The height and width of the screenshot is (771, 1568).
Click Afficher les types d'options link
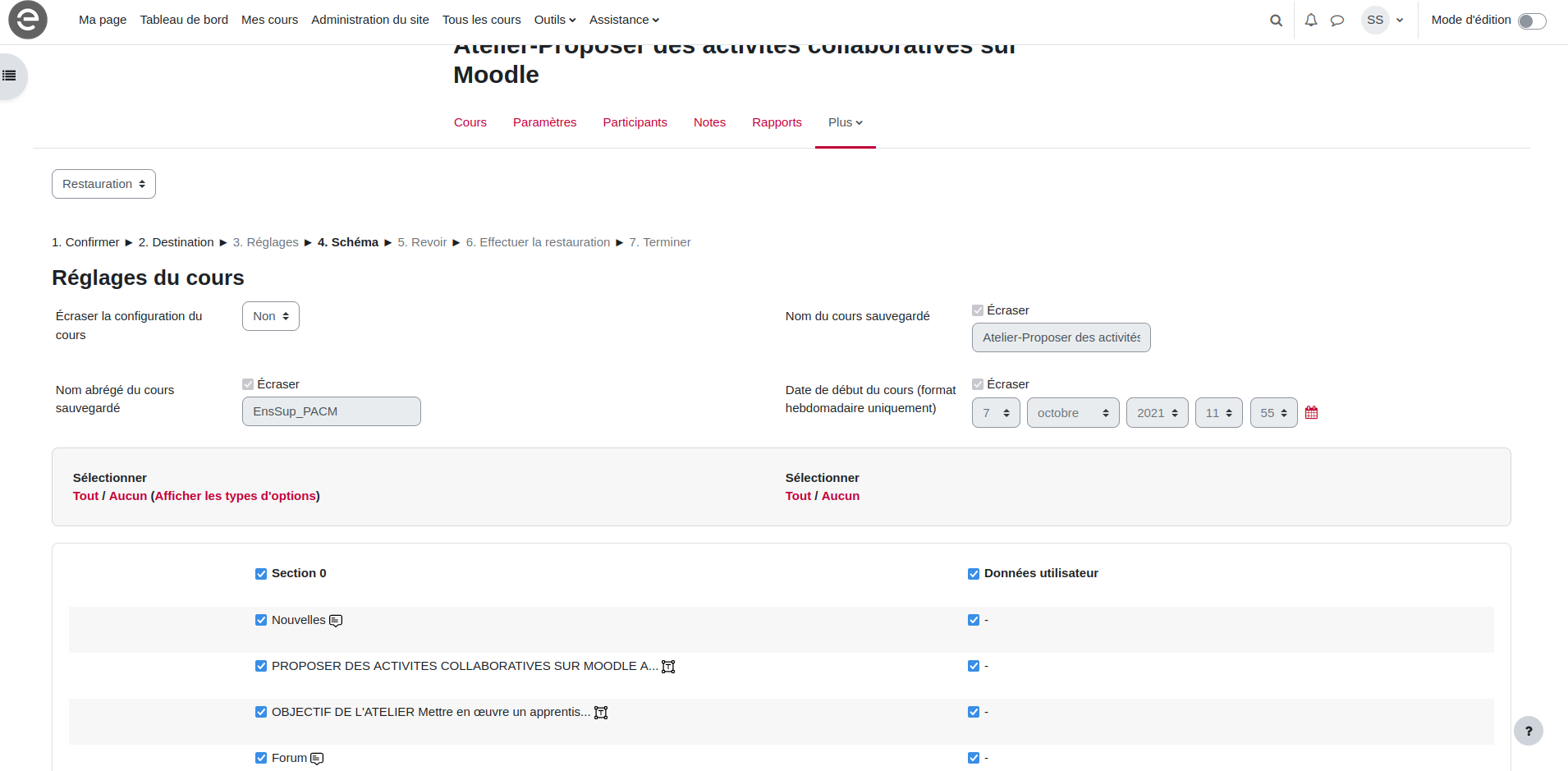coord(236,496)
